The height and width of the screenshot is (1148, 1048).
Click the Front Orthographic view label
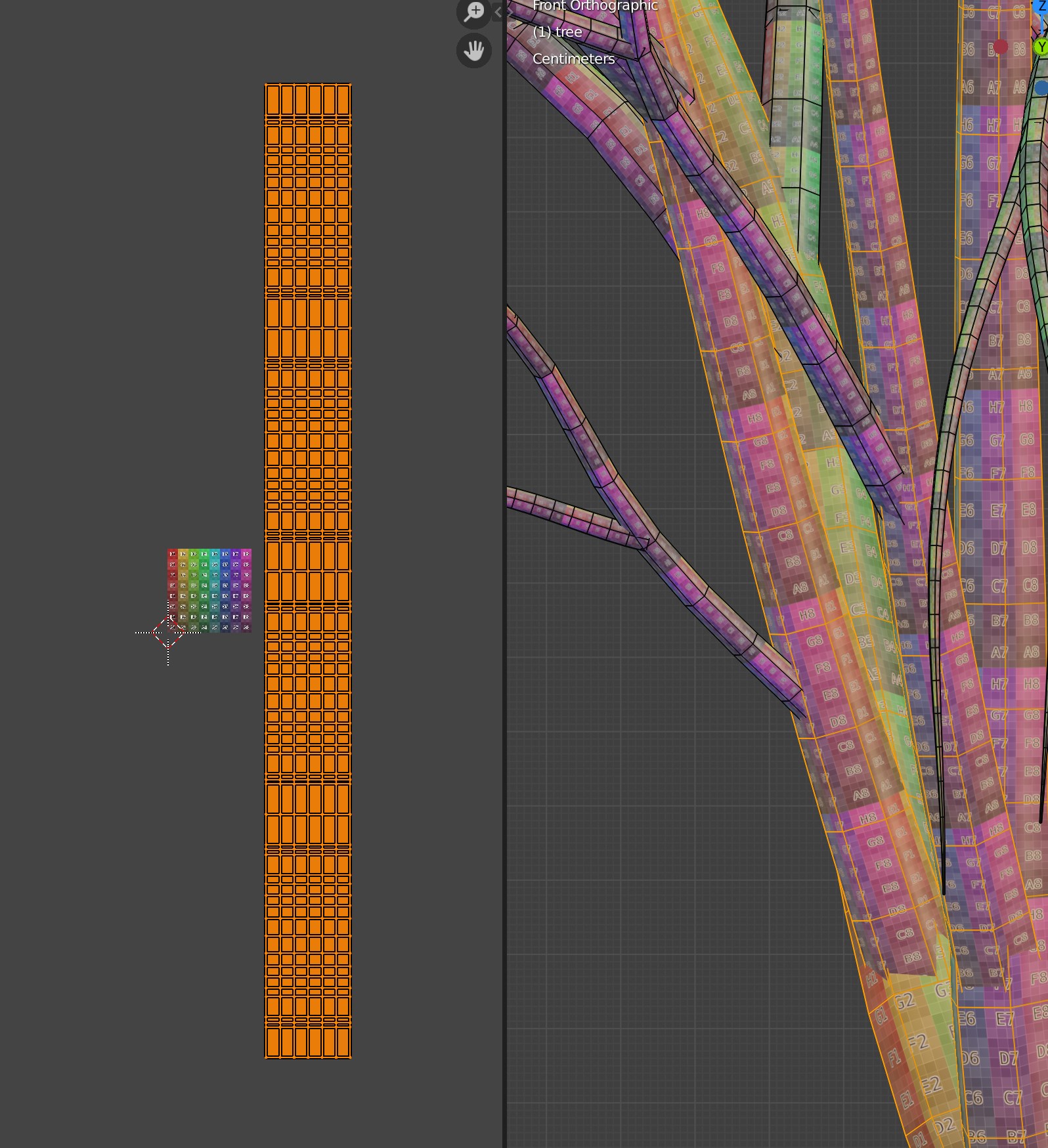tap(594, 6)
